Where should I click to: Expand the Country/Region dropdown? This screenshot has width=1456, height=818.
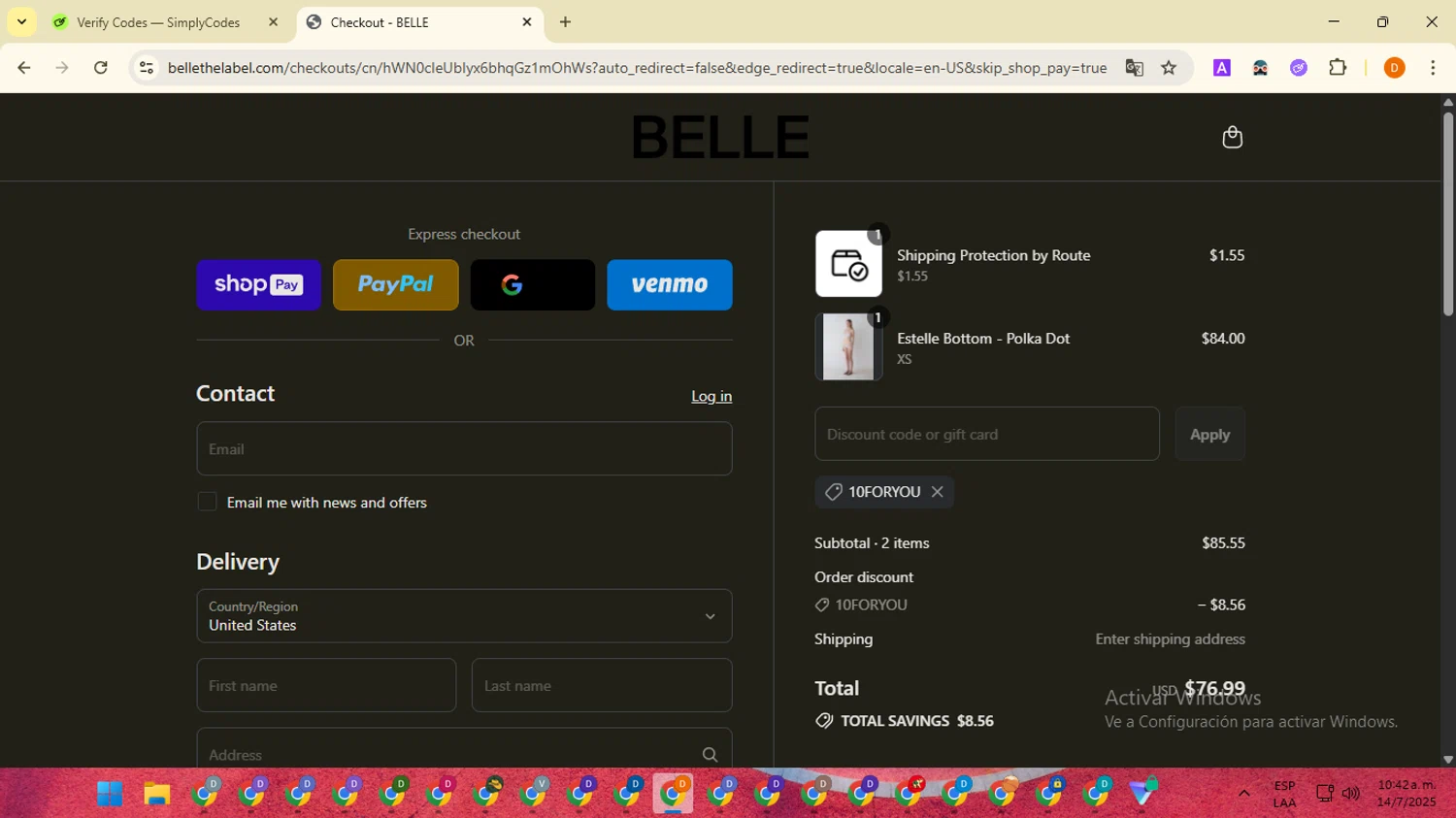tap(464, 616)
